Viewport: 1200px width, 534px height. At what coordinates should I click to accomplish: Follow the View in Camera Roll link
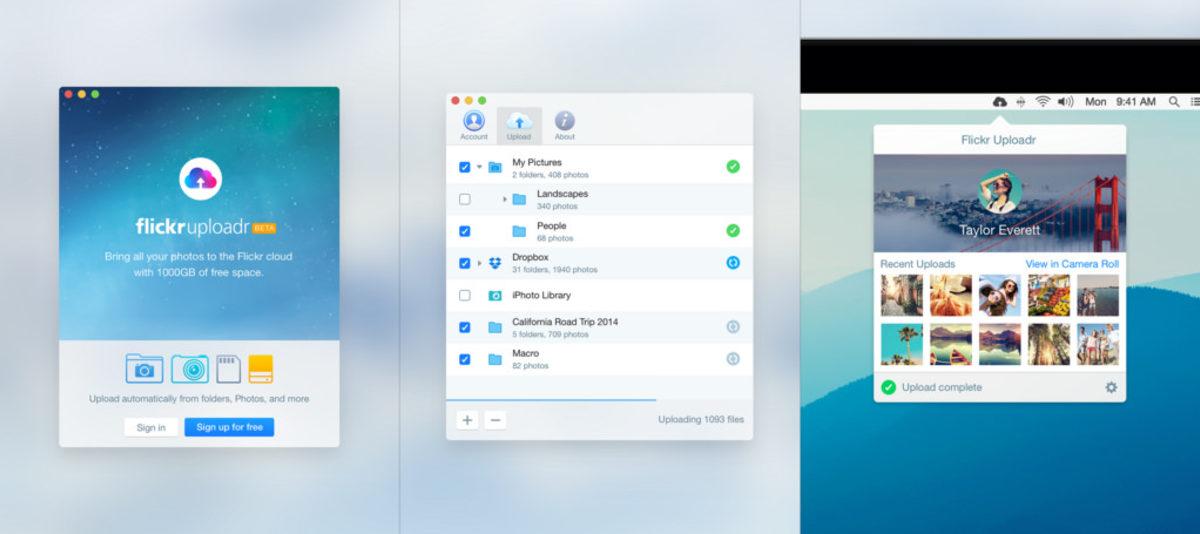pyautogui.click(x=1072, y=264)
